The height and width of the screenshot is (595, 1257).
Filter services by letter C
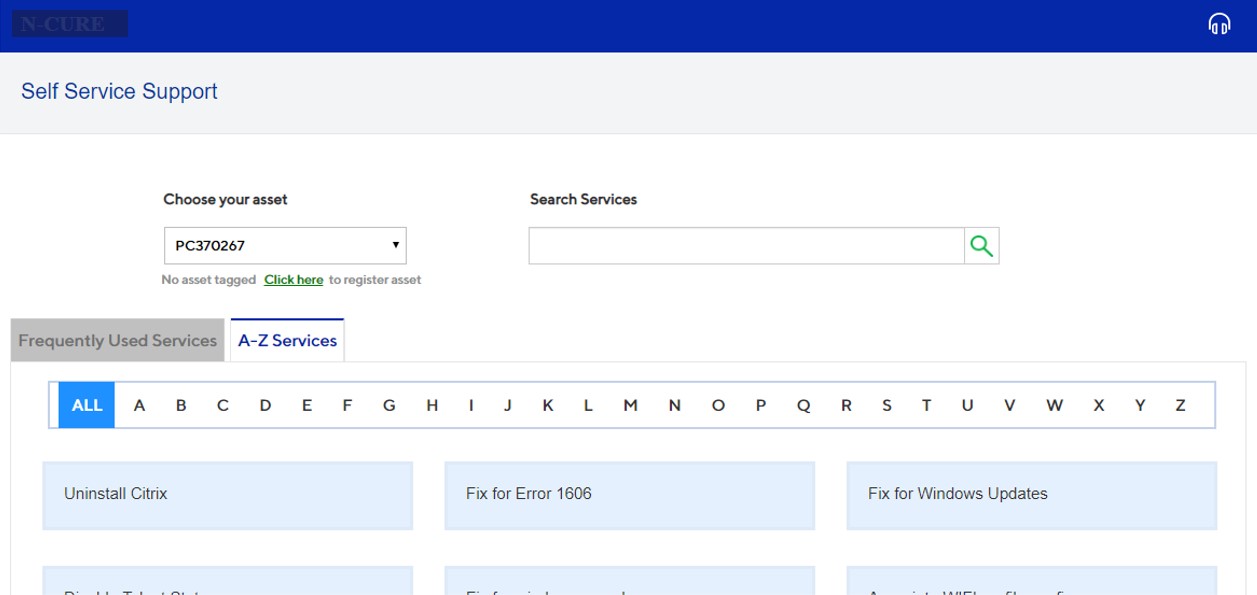223,405
